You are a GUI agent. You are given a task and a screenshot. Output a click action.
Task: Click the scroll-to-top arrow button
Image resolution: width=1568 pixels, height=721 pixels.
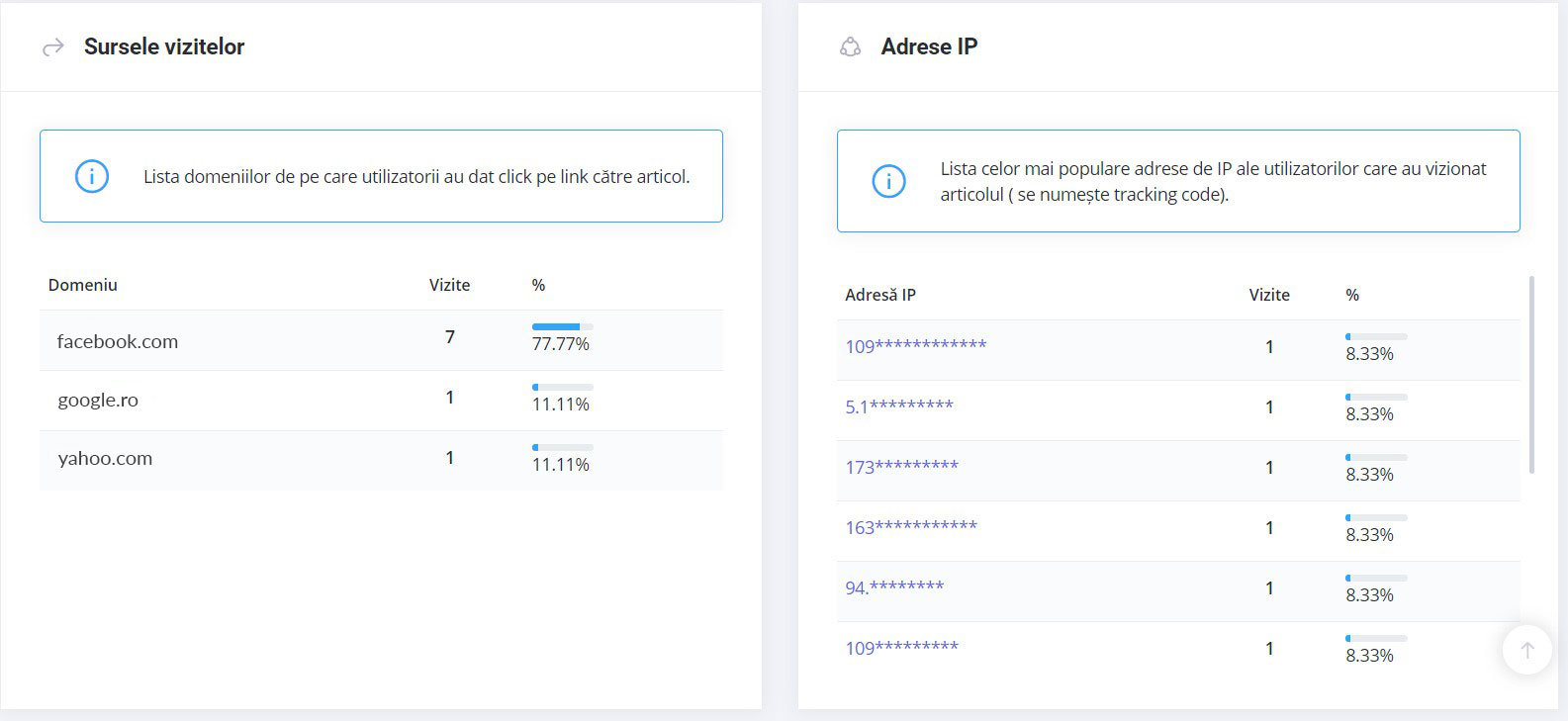coord(1526,650)
